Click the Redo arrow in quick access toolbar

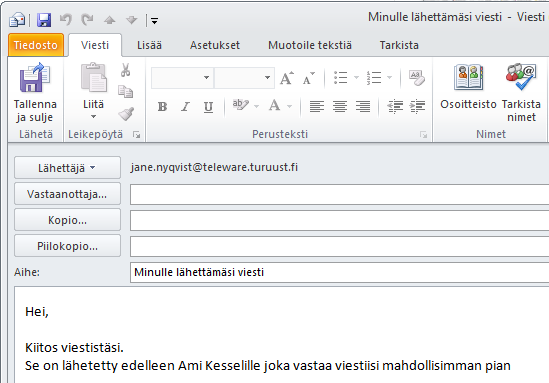pos(87,20)
